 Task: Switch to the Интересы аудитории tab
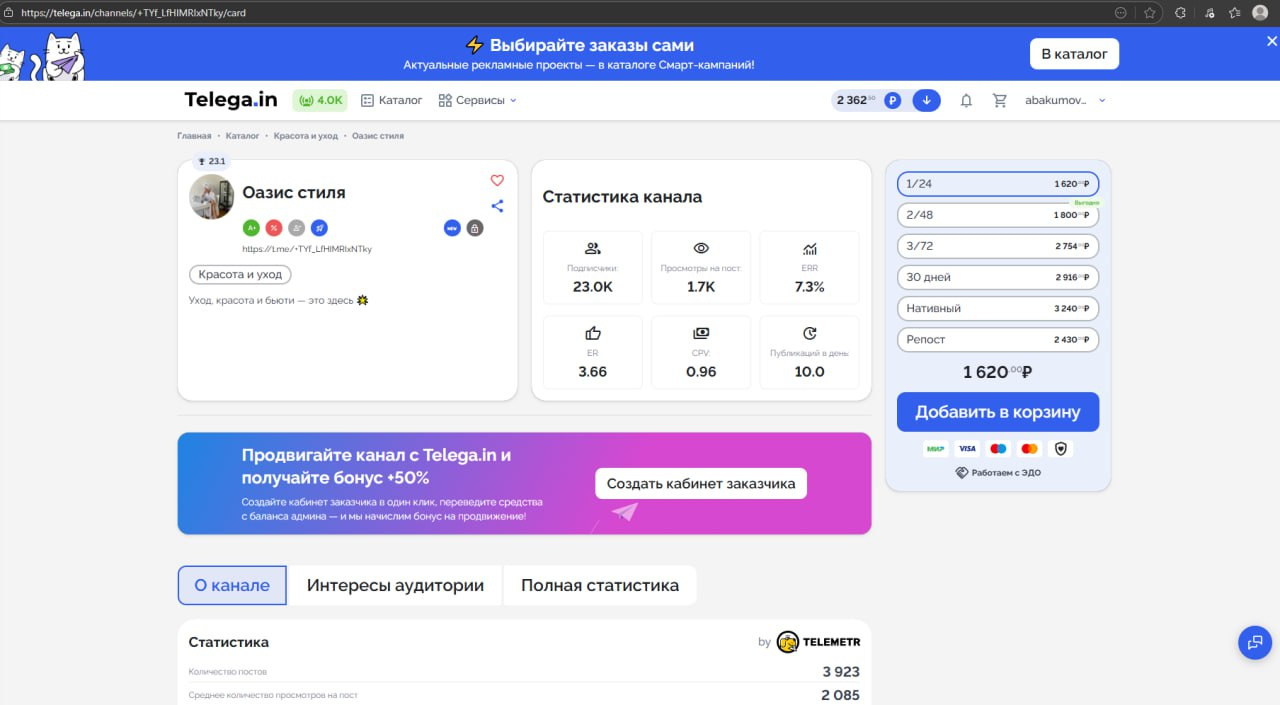point(395,585)
